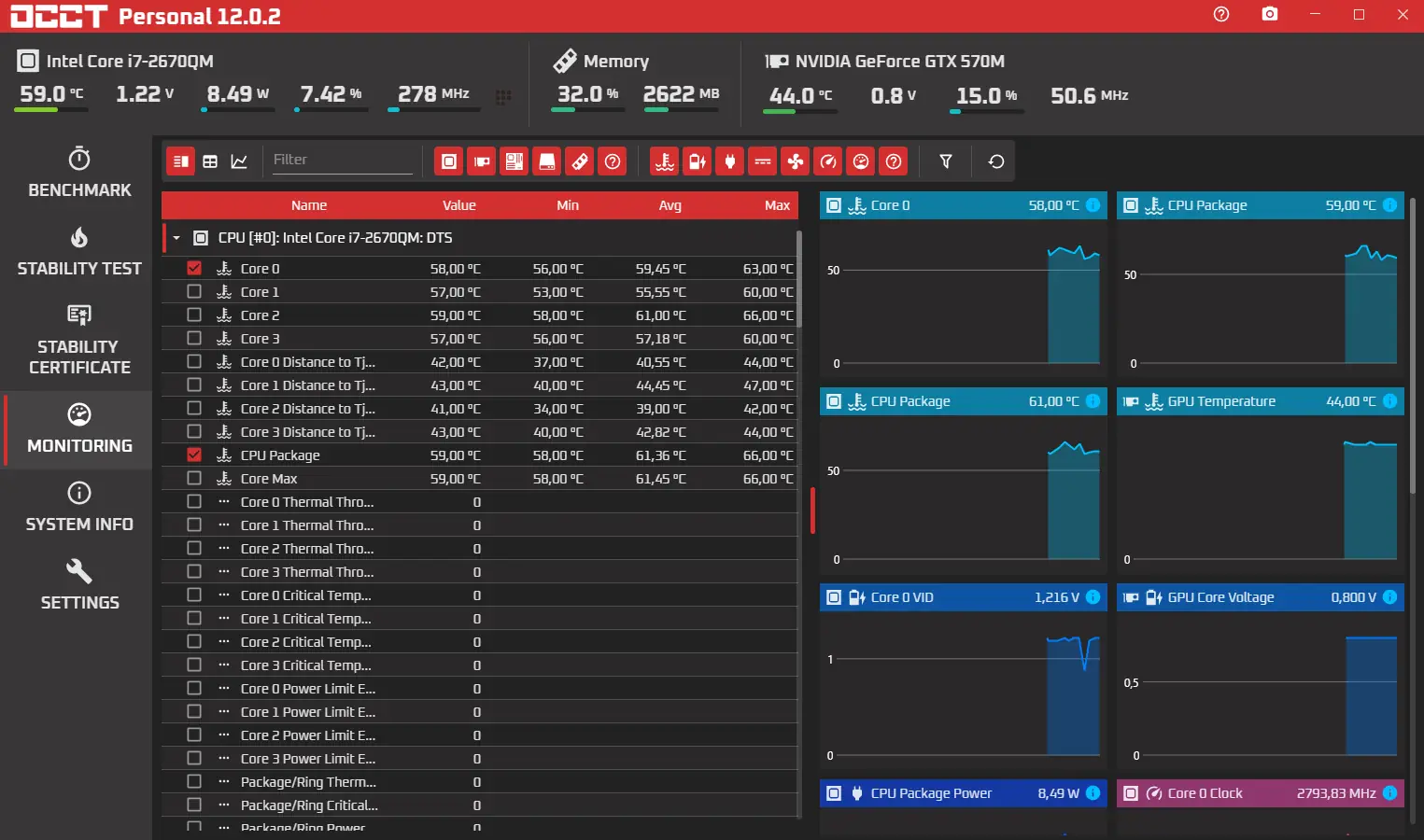1424x840 pixels.
Task: Toggle the CPU hardware filter icon
Action: pyautogui.click(x=449, y=161)
